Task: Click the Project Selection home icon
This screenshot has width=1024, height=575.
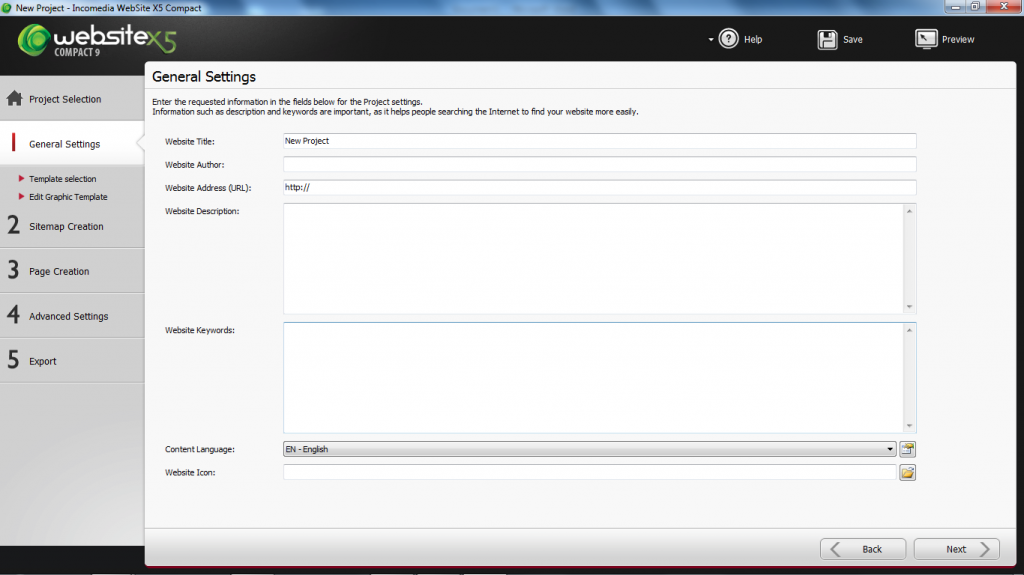Action: pyautogui.click(x=14, y=99)
